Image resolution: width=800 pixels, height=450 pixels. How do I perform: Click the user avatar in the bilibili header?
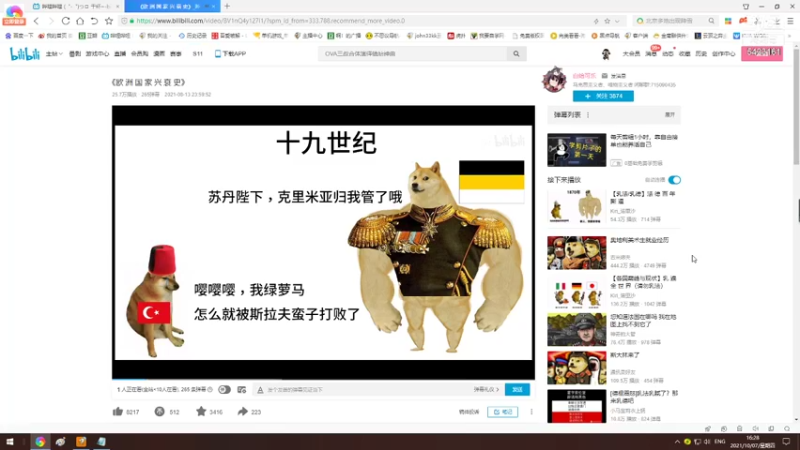pyautogui.click(x=606, y=54)
